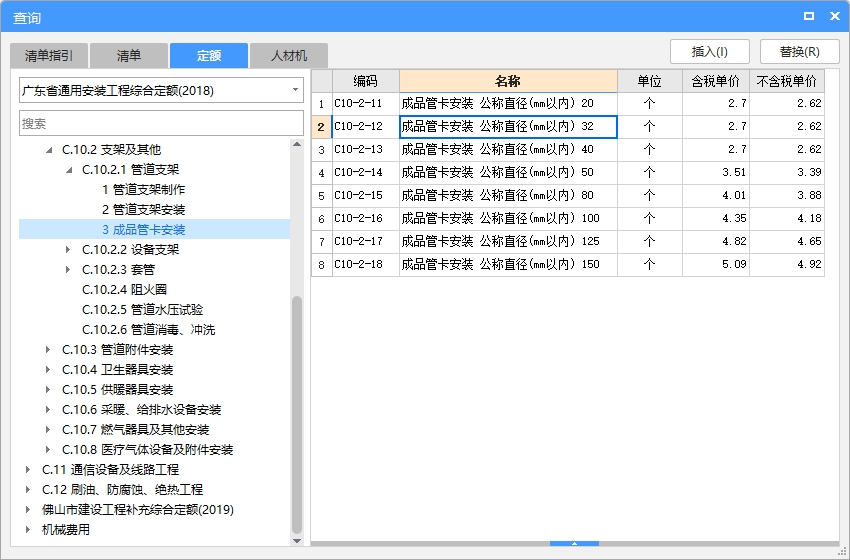Collapse the C.10.2.1 管道支架 node
The height and width of the screenshot is (560, 850).
(x=69, y=170)
